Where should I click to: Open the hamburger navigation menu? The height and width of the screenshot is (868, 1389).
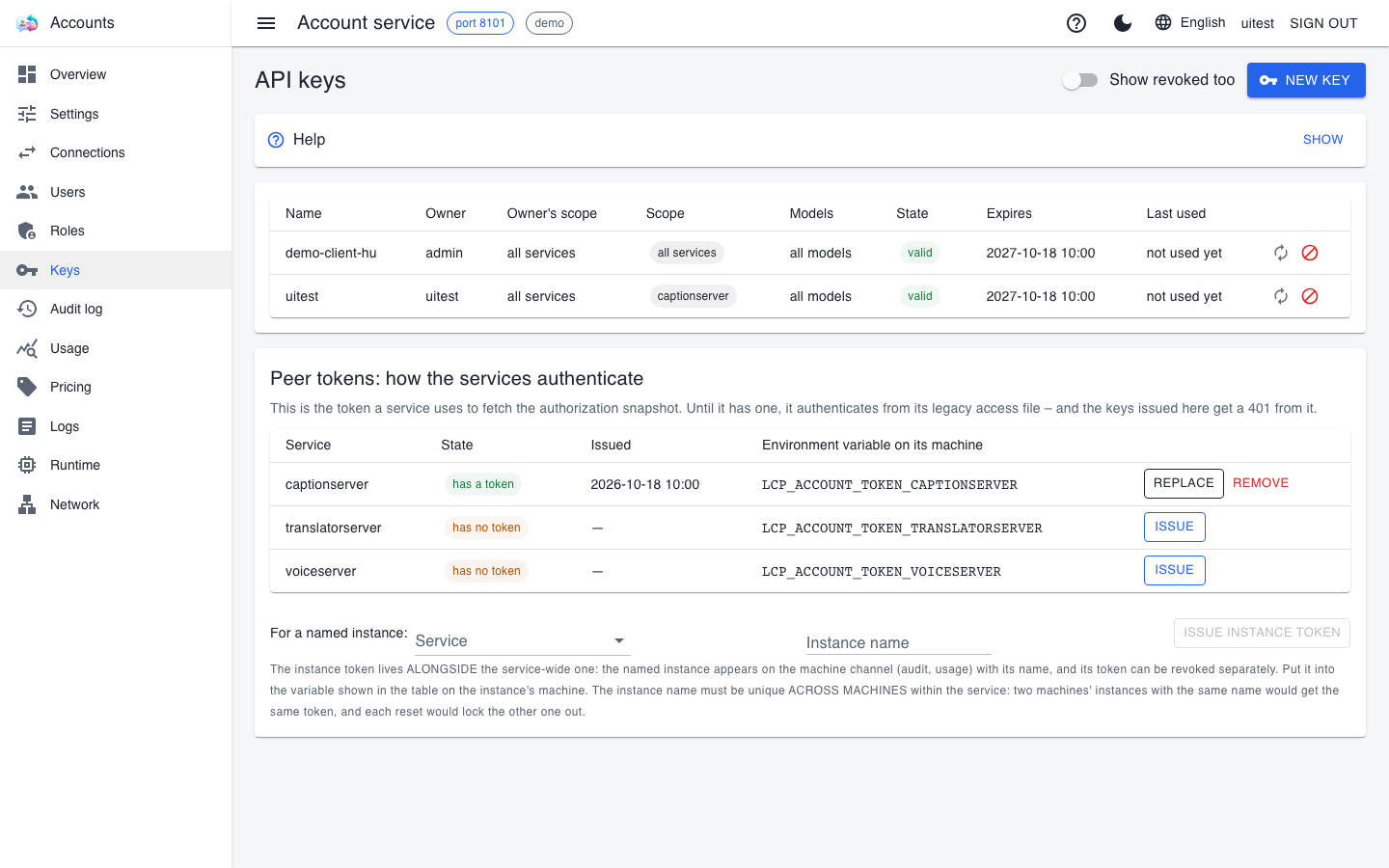(x=266, y=23)
